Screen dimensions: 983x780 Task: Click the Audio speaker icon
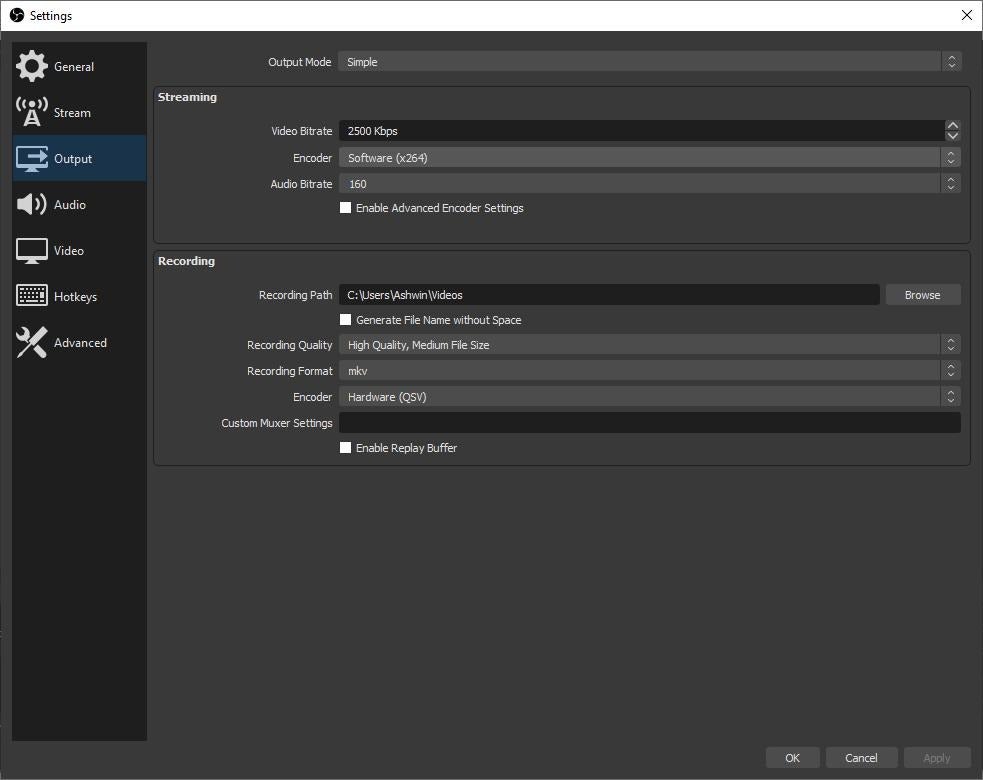coord(32,204)
